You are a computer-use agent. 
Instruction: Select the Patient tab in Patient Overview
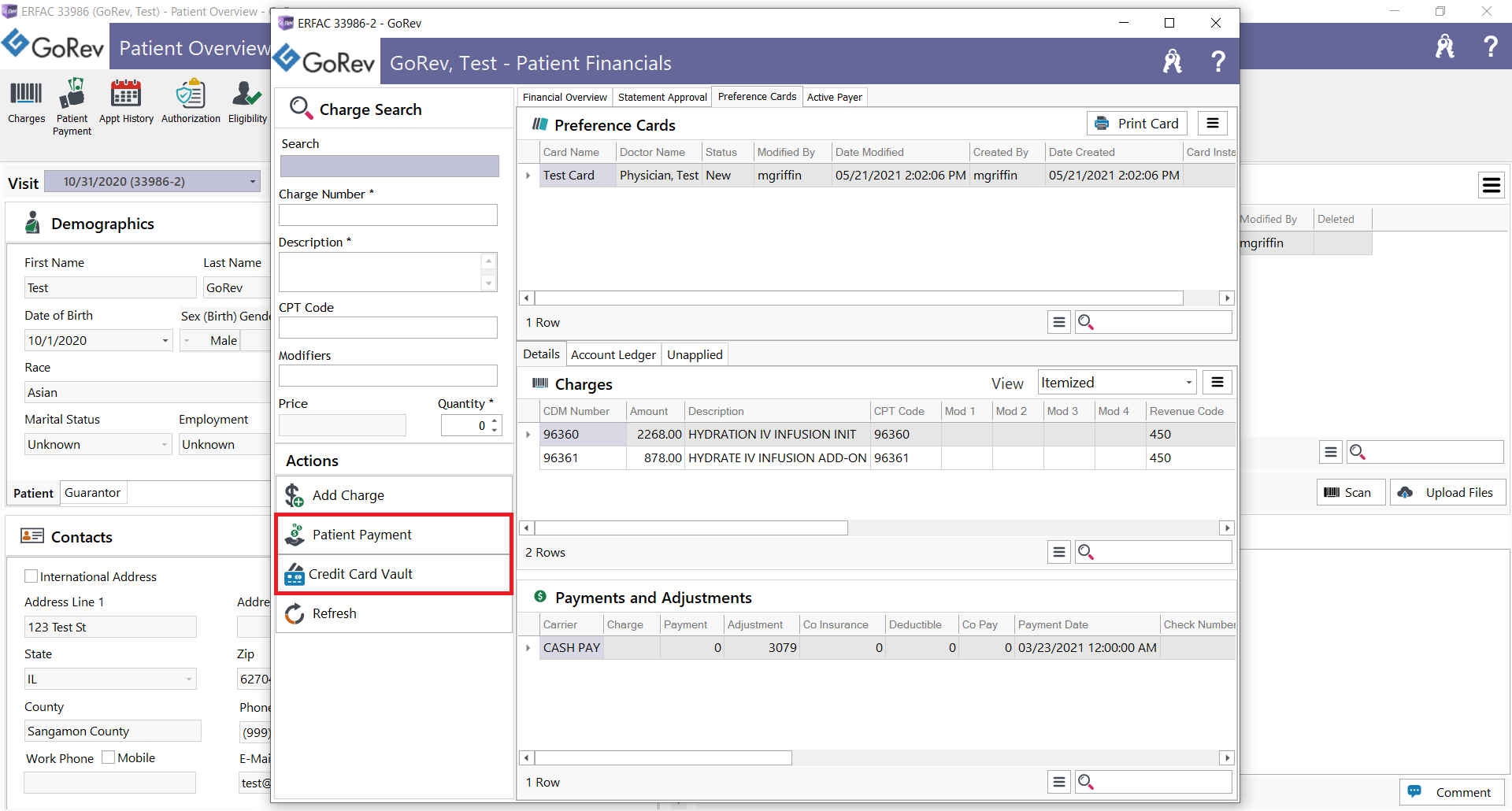[33, 493]
